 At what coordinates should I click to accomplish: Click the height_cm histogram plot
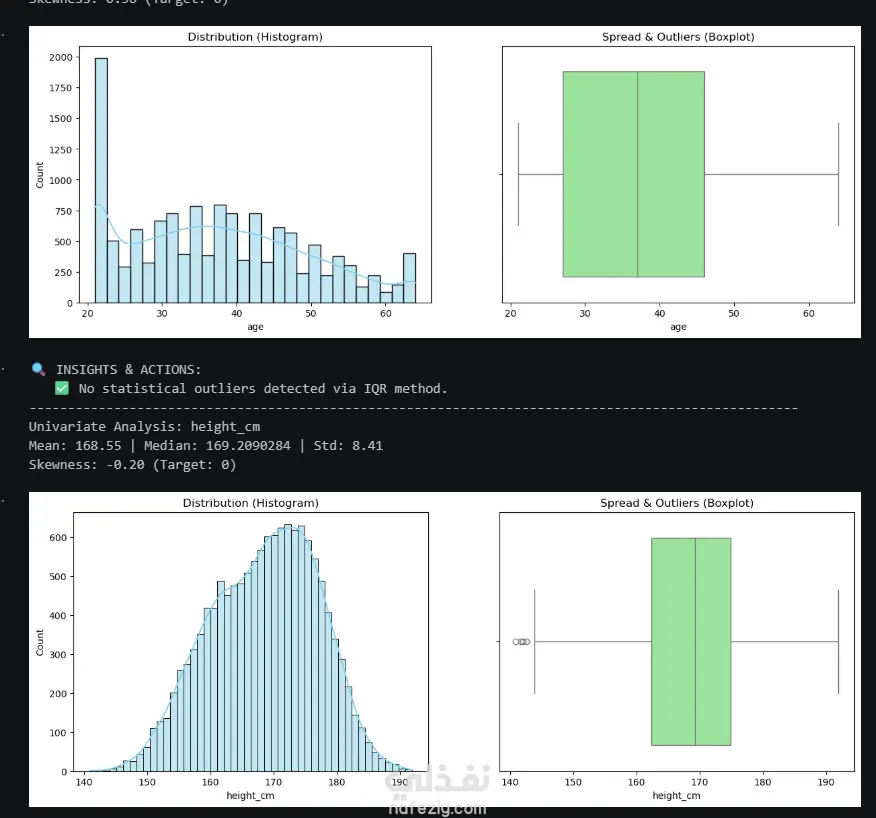[x=251, y=641]
